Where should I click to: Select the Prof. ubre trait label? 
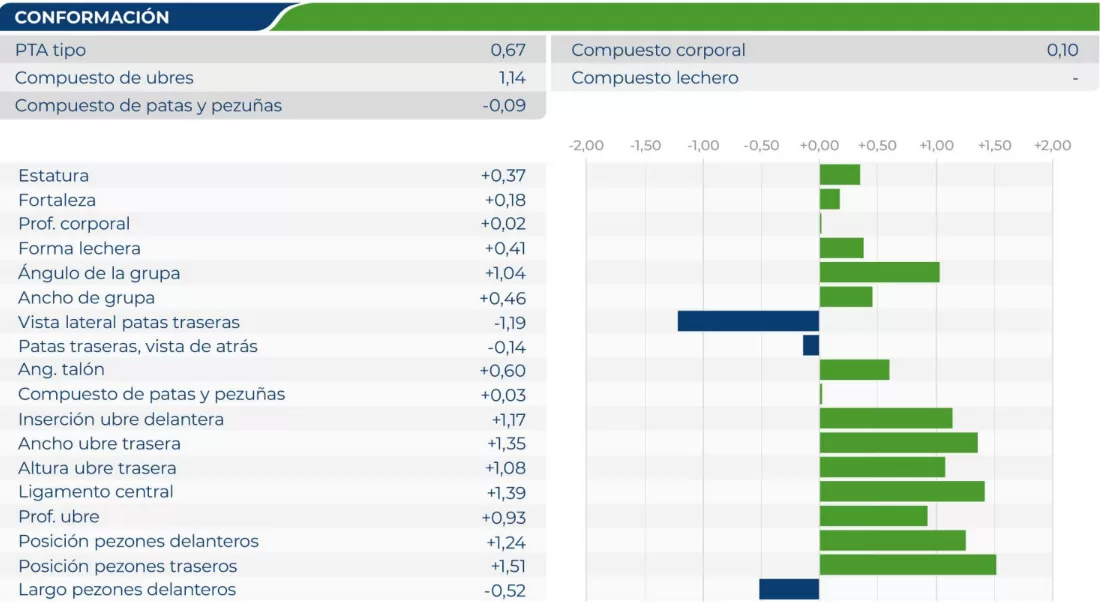[x=58, y=517]
